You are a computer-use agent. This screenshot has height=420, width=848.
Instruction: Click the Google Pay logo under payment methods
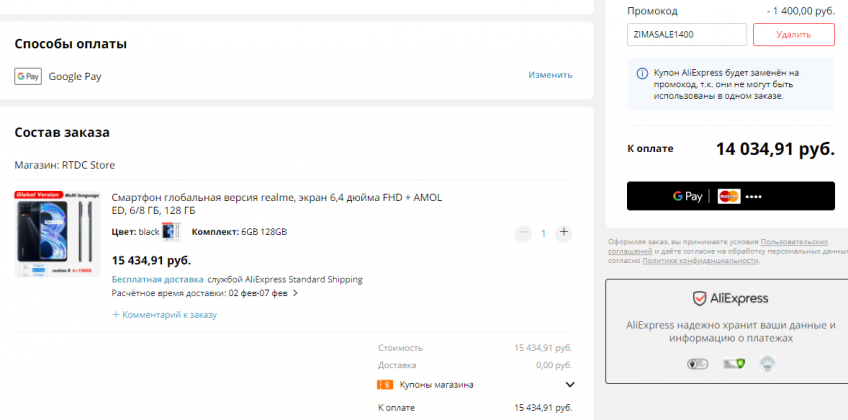click(x=28, y=76)
